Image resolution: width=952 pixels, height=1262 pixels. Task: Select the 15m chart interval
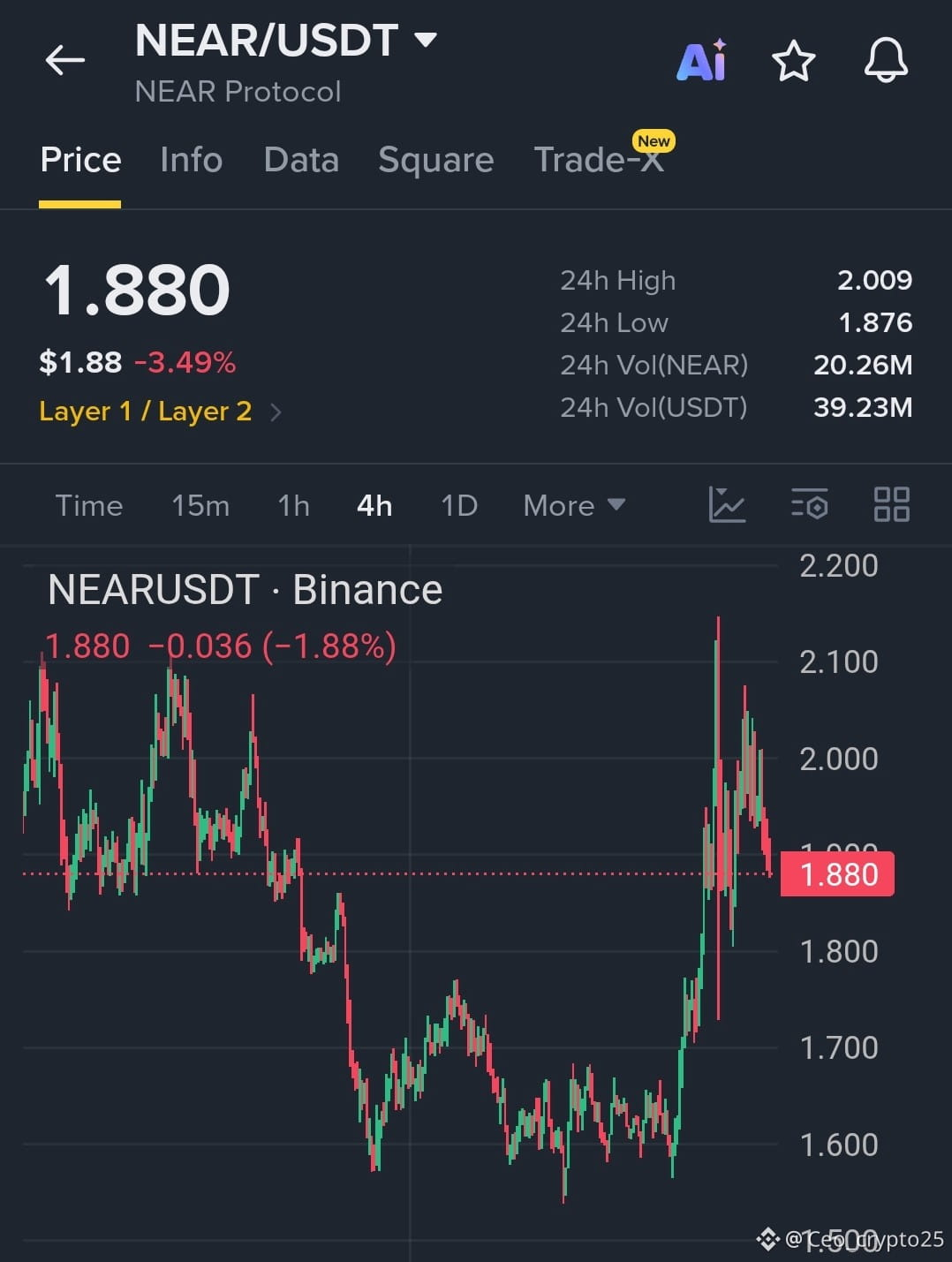click(x=200, y=505)
